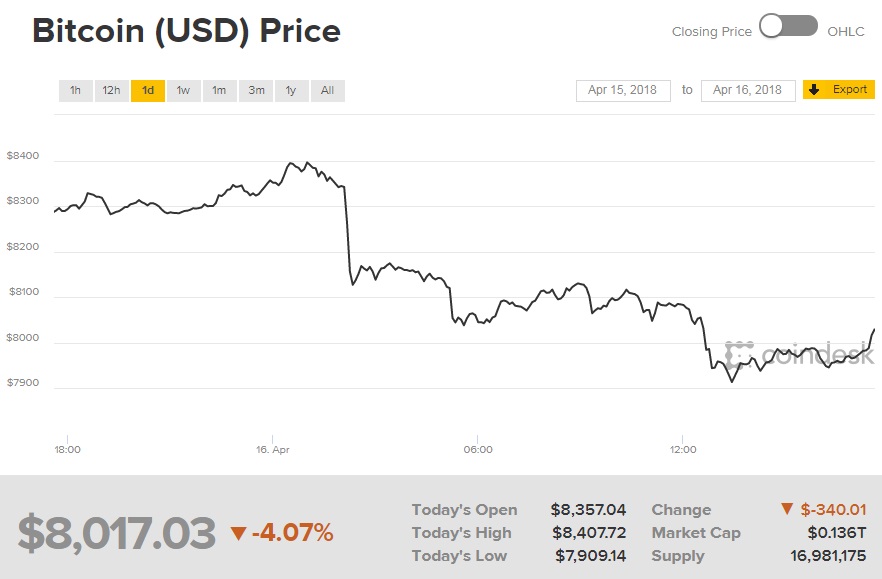Select the 1h timeframe
The image size is (882, 579).
pos(75,90)
